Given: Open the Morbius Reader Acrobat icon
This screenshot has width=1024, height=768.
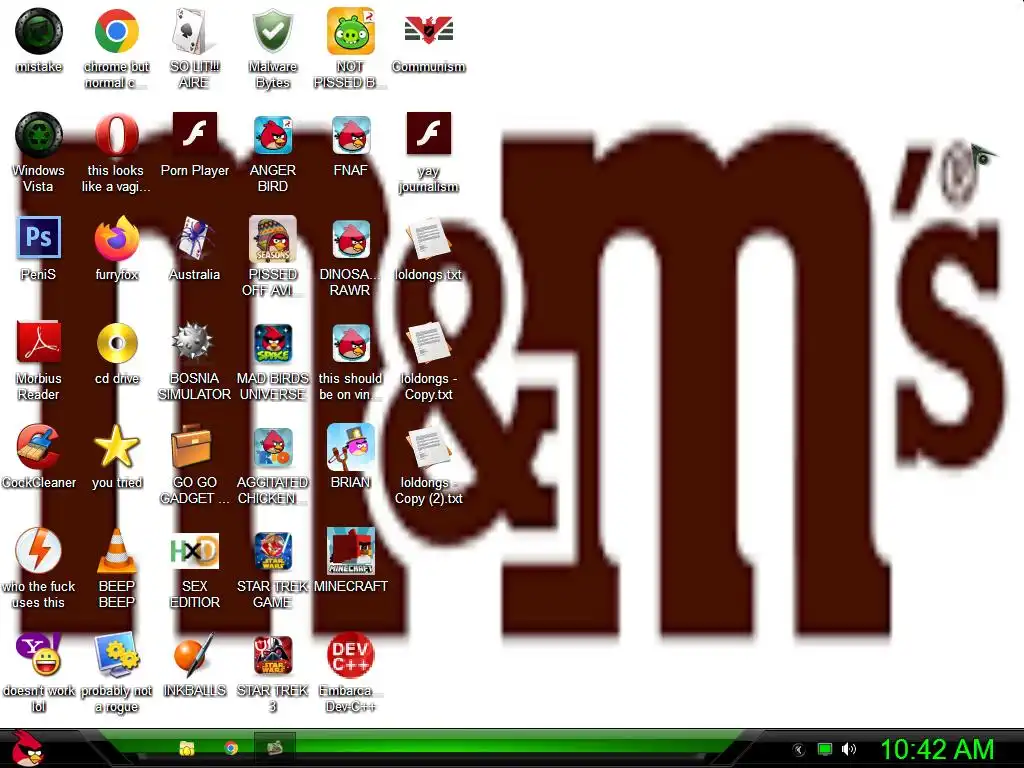Looking at the screenshot, I should (39, 343).
